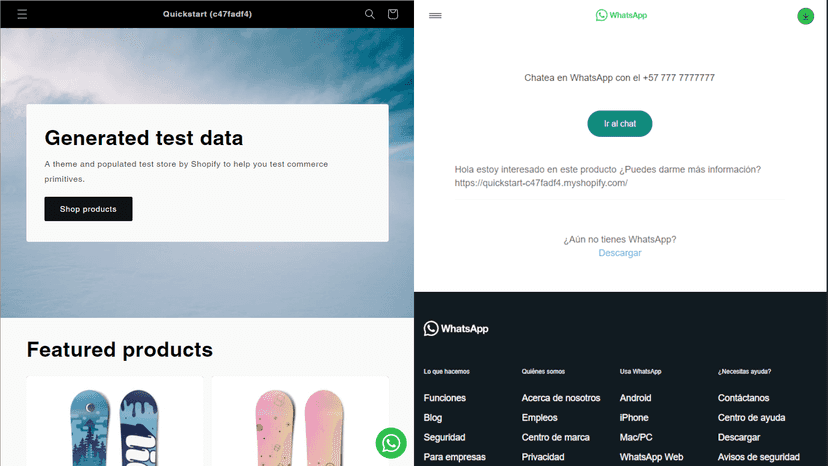This screenshot has width=828, height=466.
Task: Click Ir al chat button
Action: tap(619, 124)
